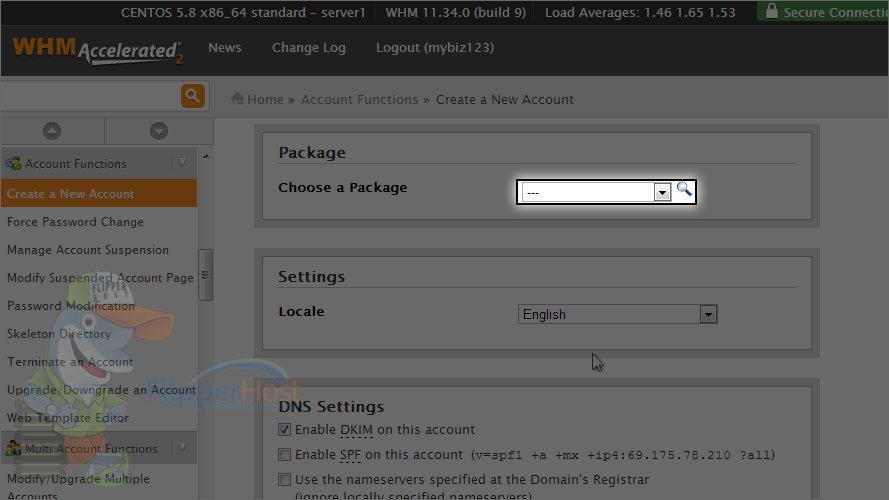Toggle Enable SPF on this account
This screenshot has width=889, height=500.
(x=285, y=455)
